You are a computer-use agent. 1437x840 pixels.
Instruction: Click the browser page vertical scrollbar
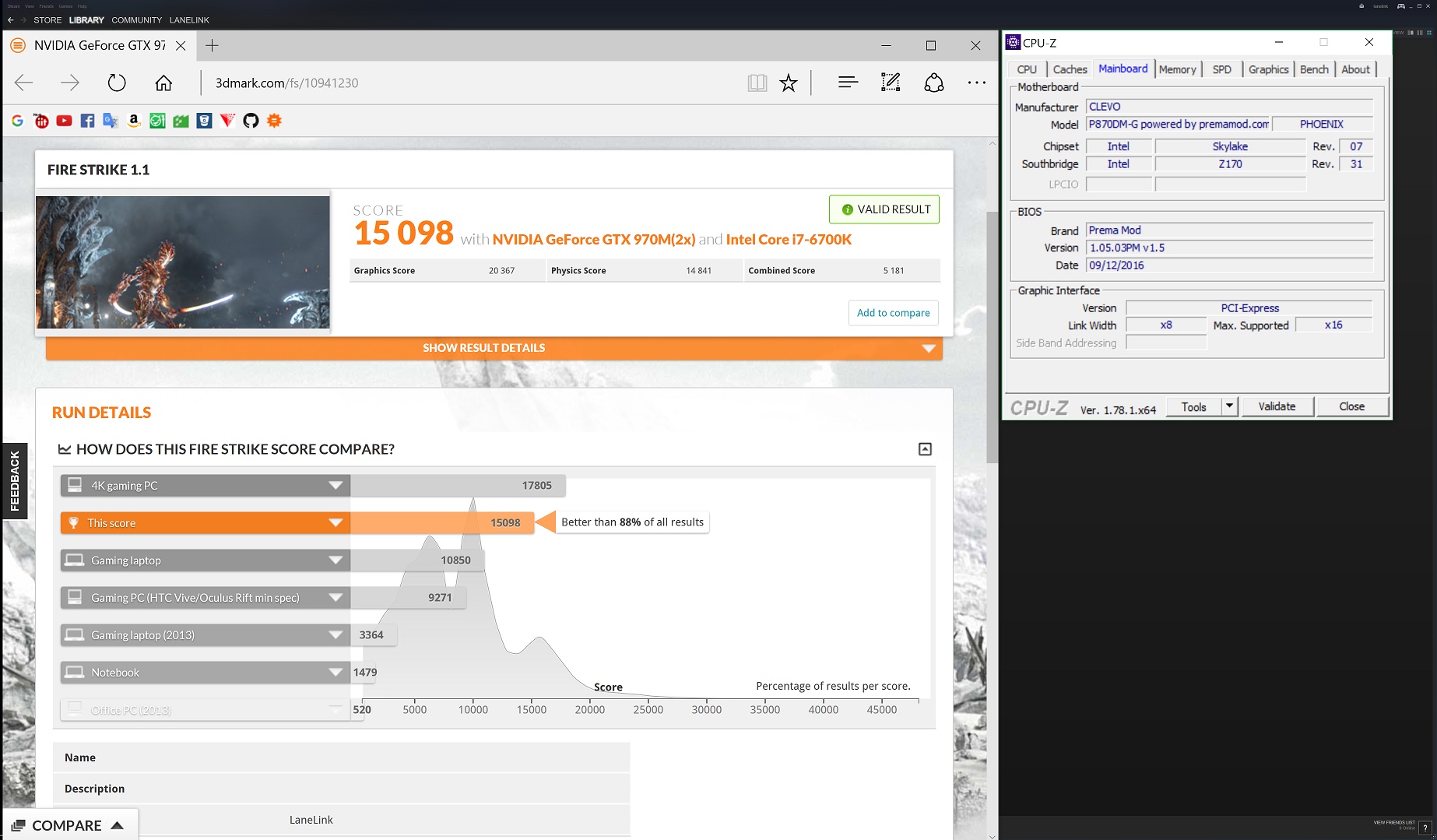(992, 336)
